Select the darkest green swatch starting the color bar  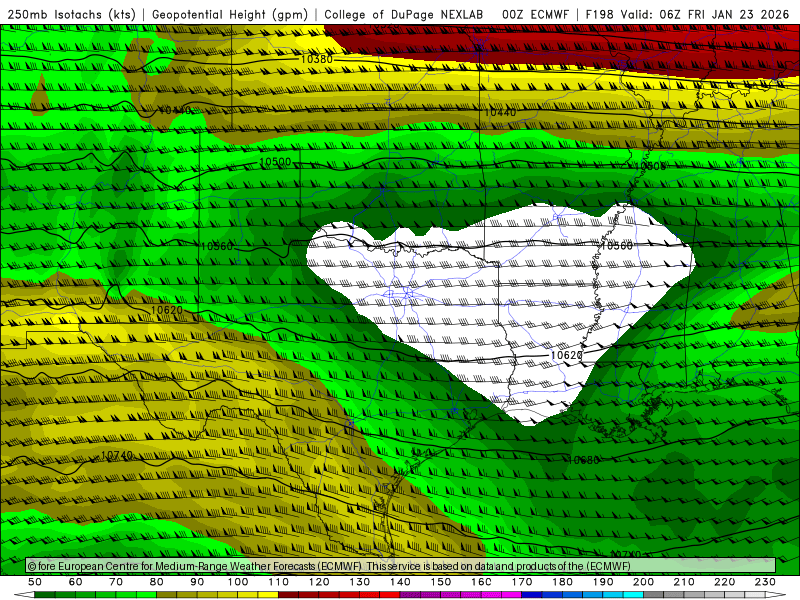click(x=45, y=595)
